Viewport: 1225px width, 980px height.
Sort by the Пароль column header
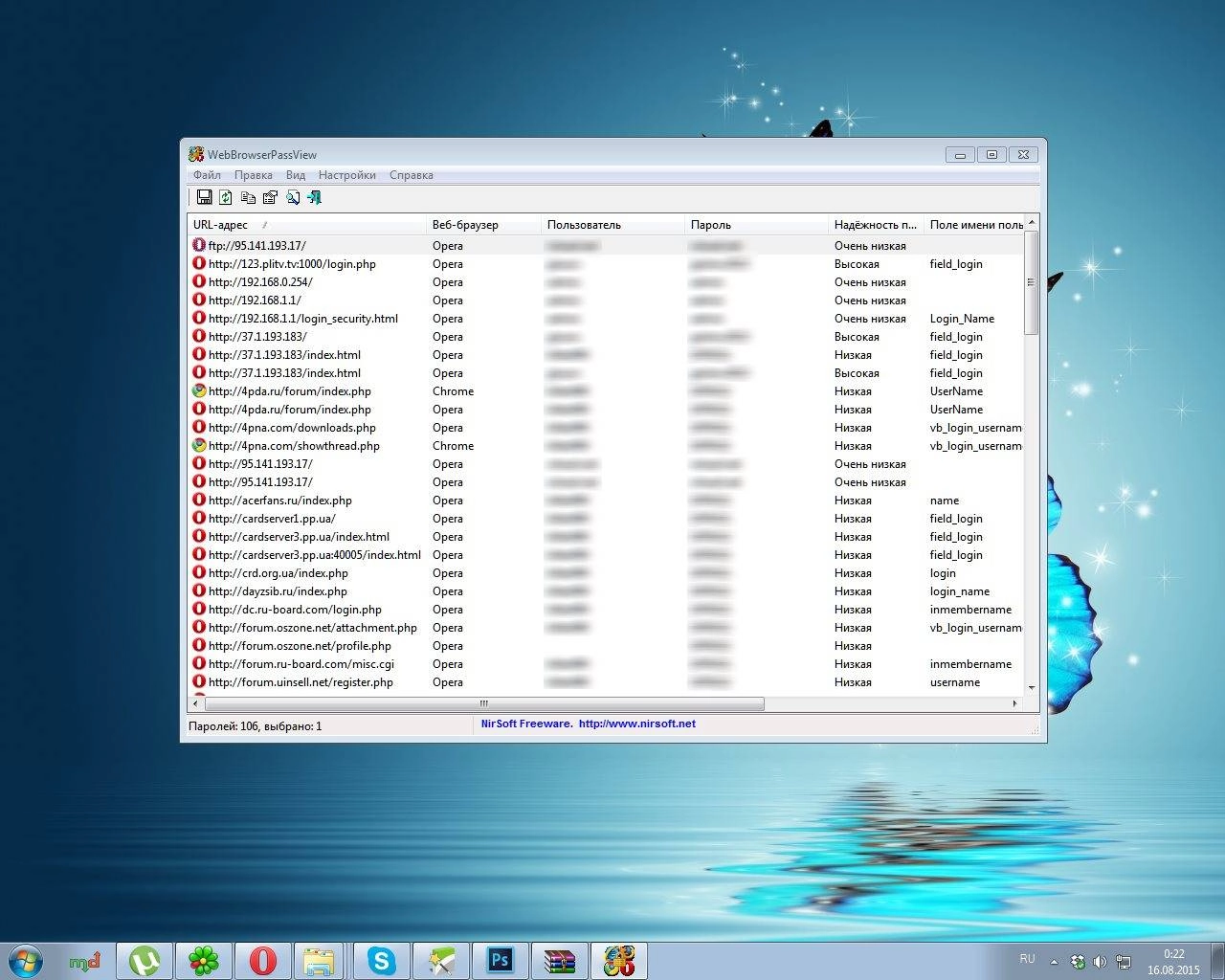[x=756, y=225]
